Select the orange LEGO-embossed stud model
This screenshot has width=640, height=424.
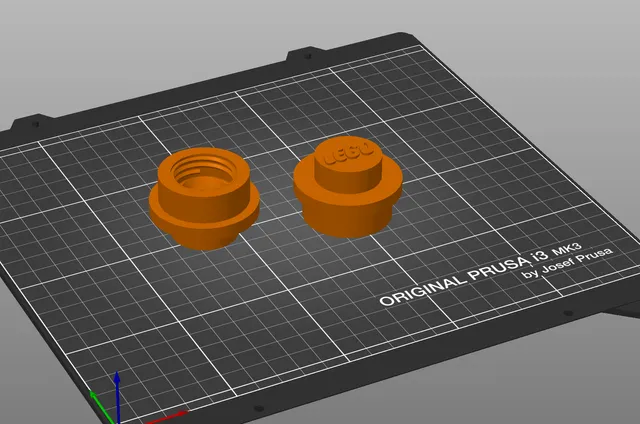tap(348, 187)
